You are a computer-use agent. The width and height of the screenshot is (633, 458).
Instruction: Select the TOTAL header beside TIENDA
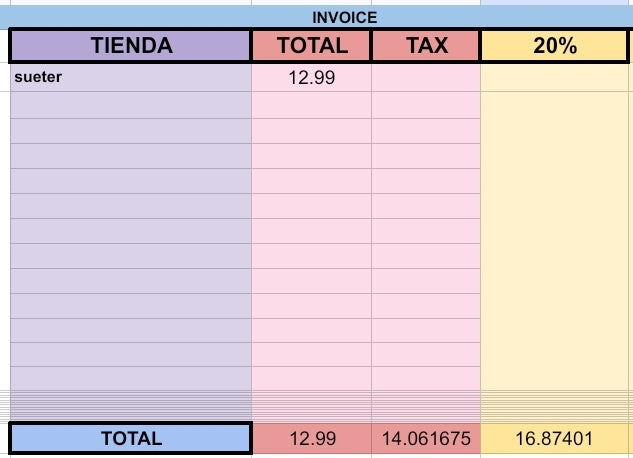point(312,46)
